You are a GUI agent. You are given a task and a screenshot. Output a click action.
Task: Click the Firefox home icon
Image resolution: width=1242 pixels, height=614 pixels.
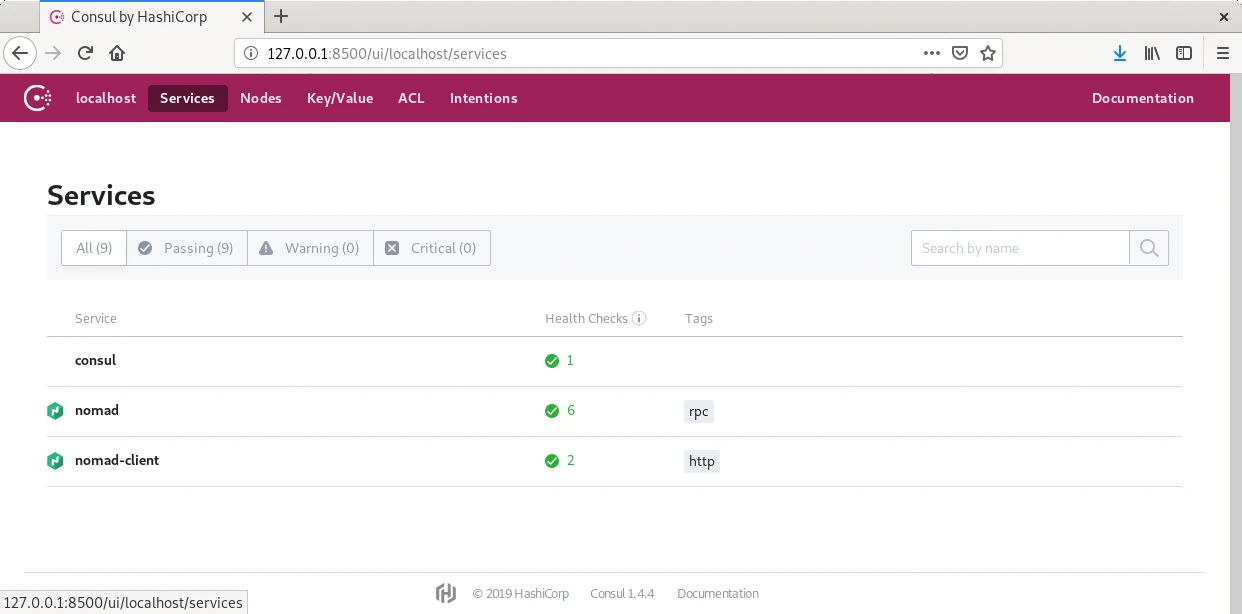[x=117, y=54]
